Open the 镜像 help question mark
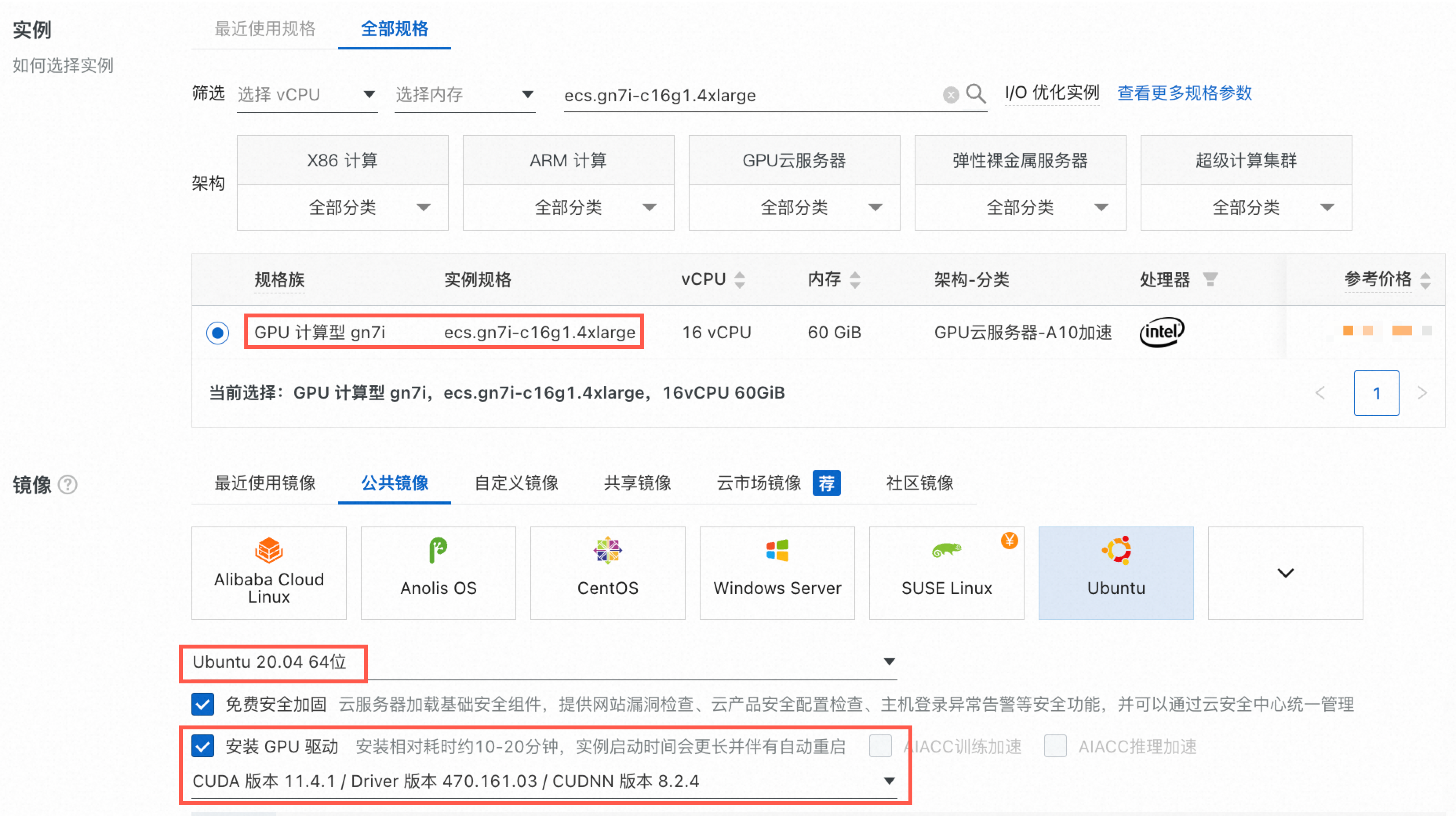 [x=68, y=484]
